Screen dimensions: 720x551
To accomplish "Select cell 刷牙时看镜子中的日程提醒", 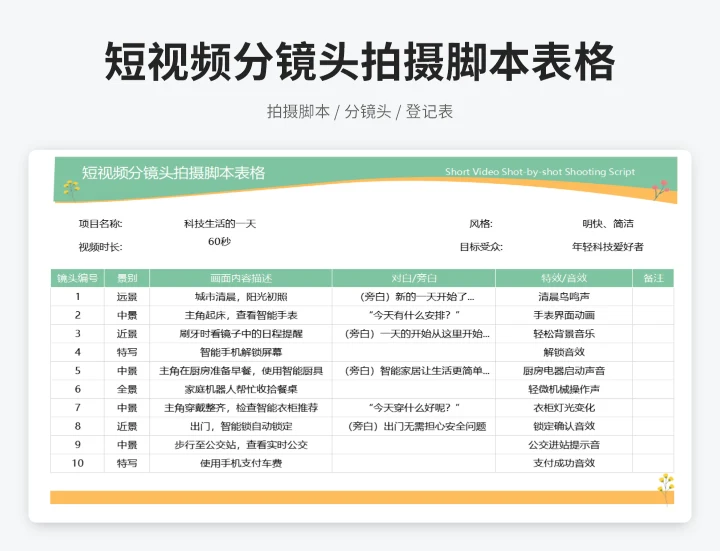I will pyautogui.click(x=241, y=334).
